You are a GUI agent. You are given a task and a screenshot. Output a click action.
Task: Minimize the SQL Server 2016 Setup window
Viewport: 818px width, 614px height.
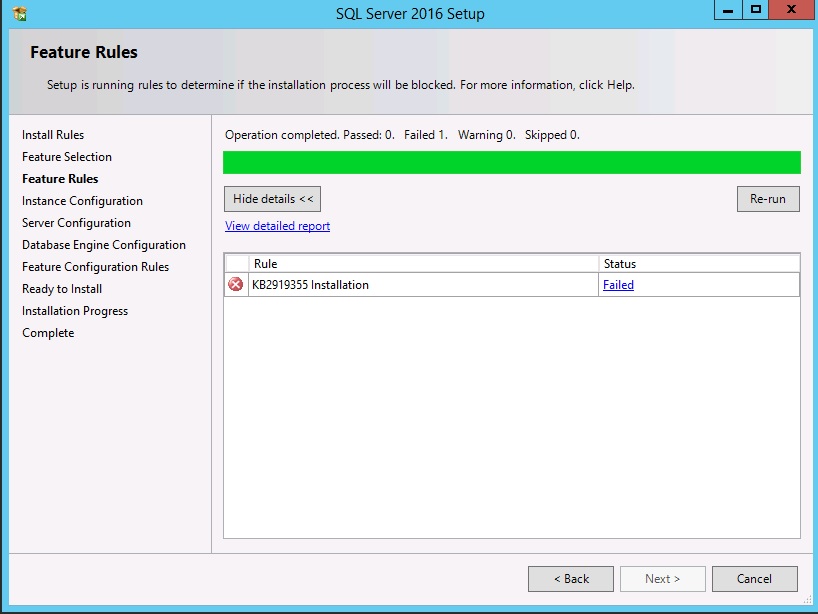[x=728, y=10]
